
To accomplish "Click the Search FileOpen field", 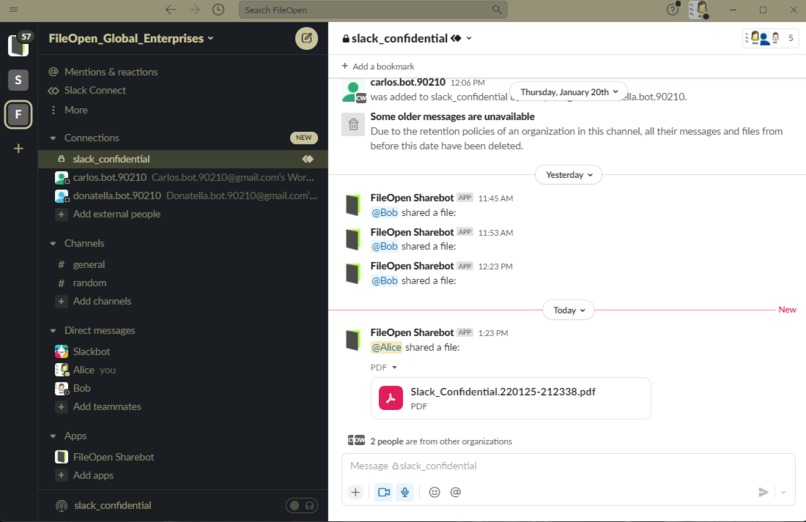I will point(373,10).
